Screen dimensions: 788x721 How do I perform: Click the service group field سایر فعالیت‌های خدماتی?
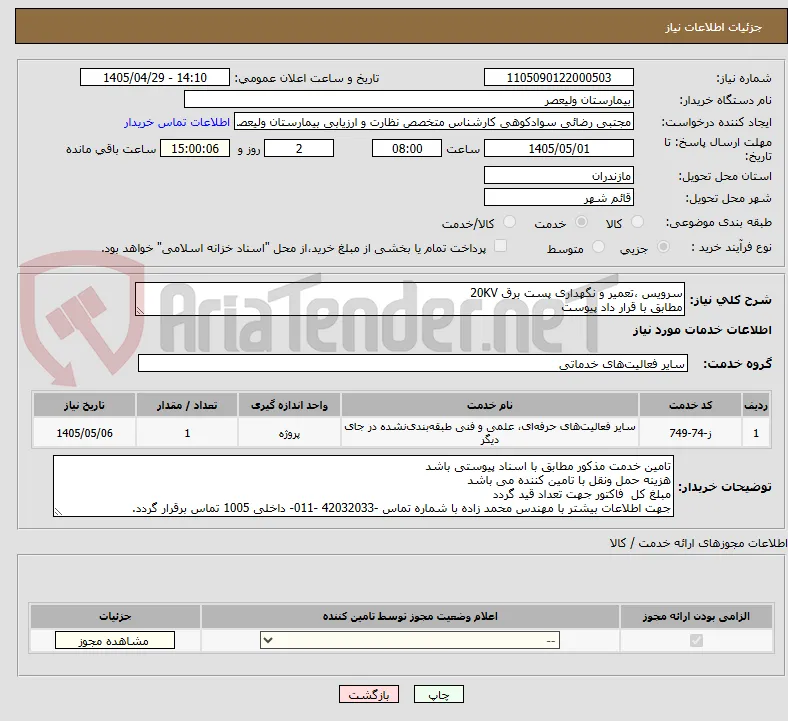click(413, 363)
